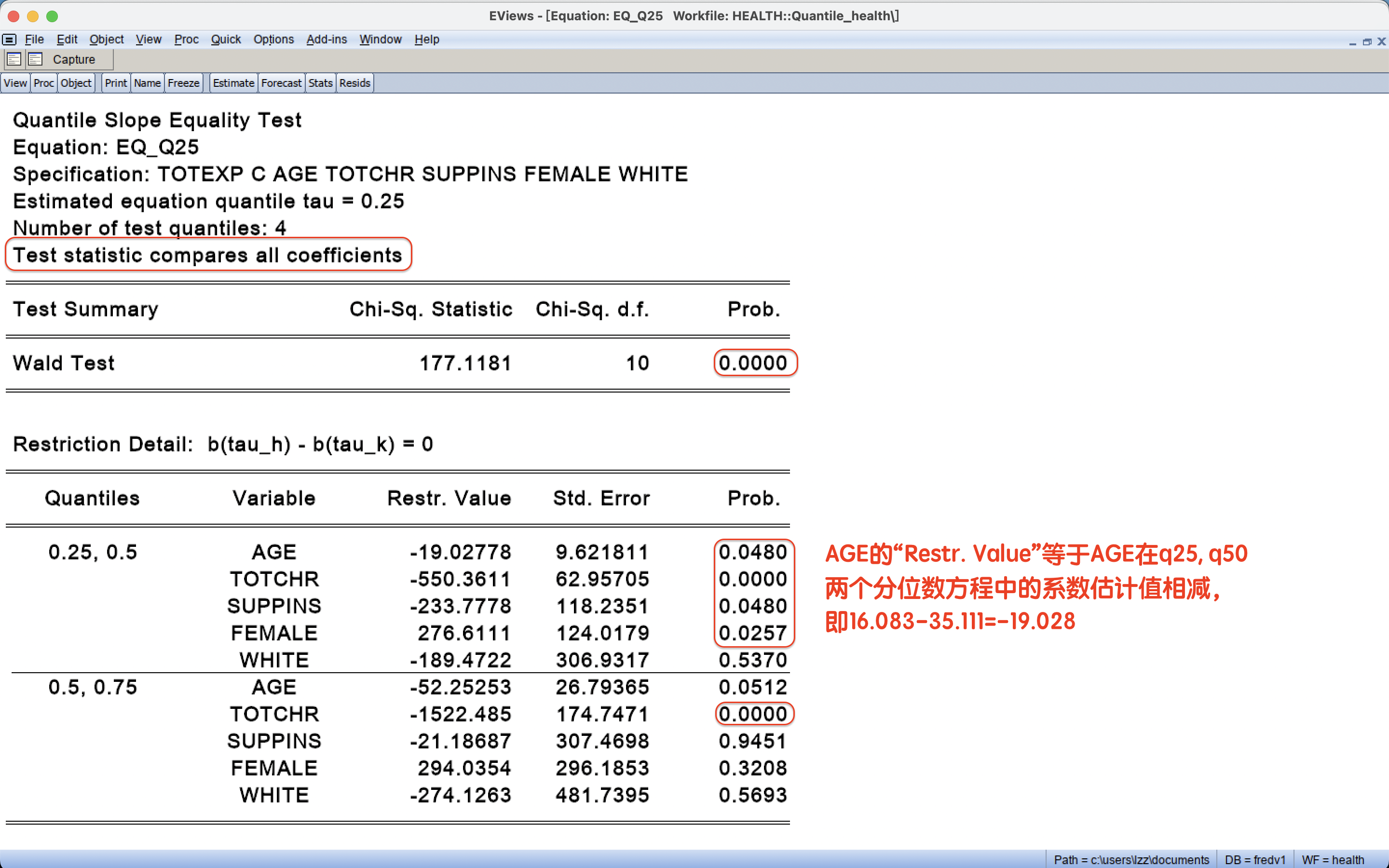Click the first Capture window icon
The image size is (1389, 868).
coord(14,59)
